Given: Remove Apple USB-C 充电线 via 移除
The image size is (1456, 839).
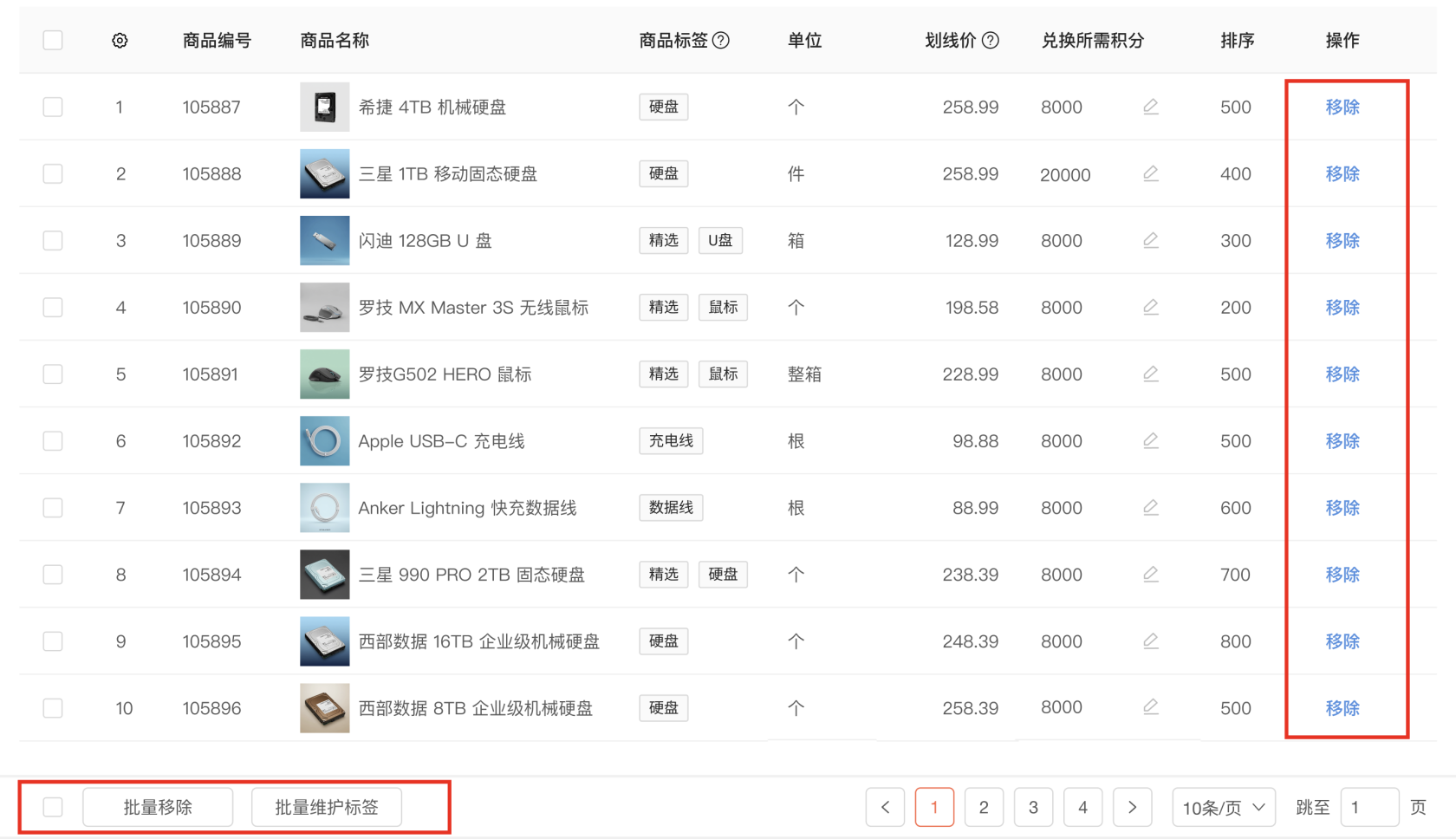Looking at the screenshot, I should tap(1342, 440).
